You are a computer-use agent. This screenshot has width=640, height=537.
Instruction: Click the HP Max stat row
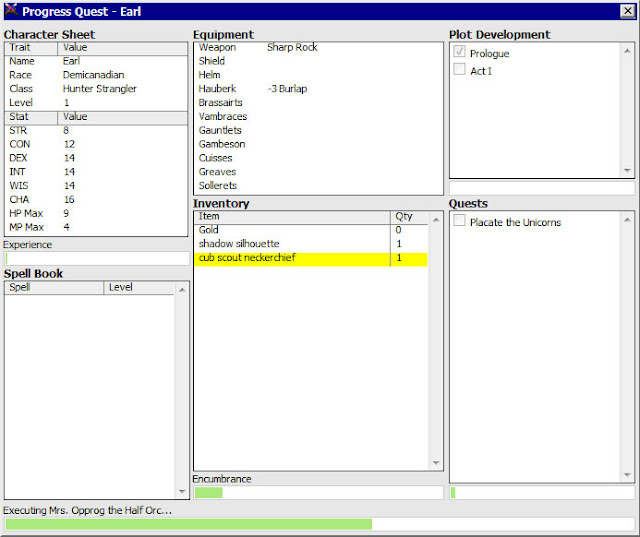[x=96, y=214]
